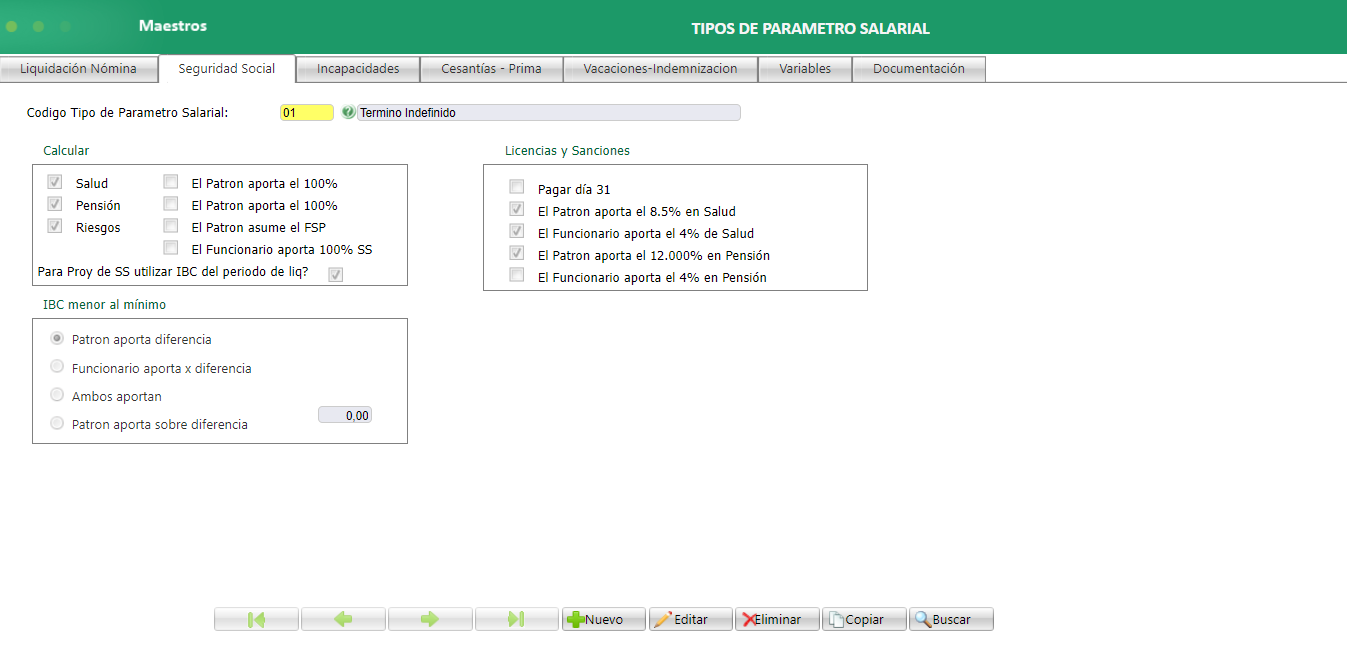Switch to the Documentación tab
Image resolution: width=1347 pixels, height=666 pixels.
(x=918, y=68)
